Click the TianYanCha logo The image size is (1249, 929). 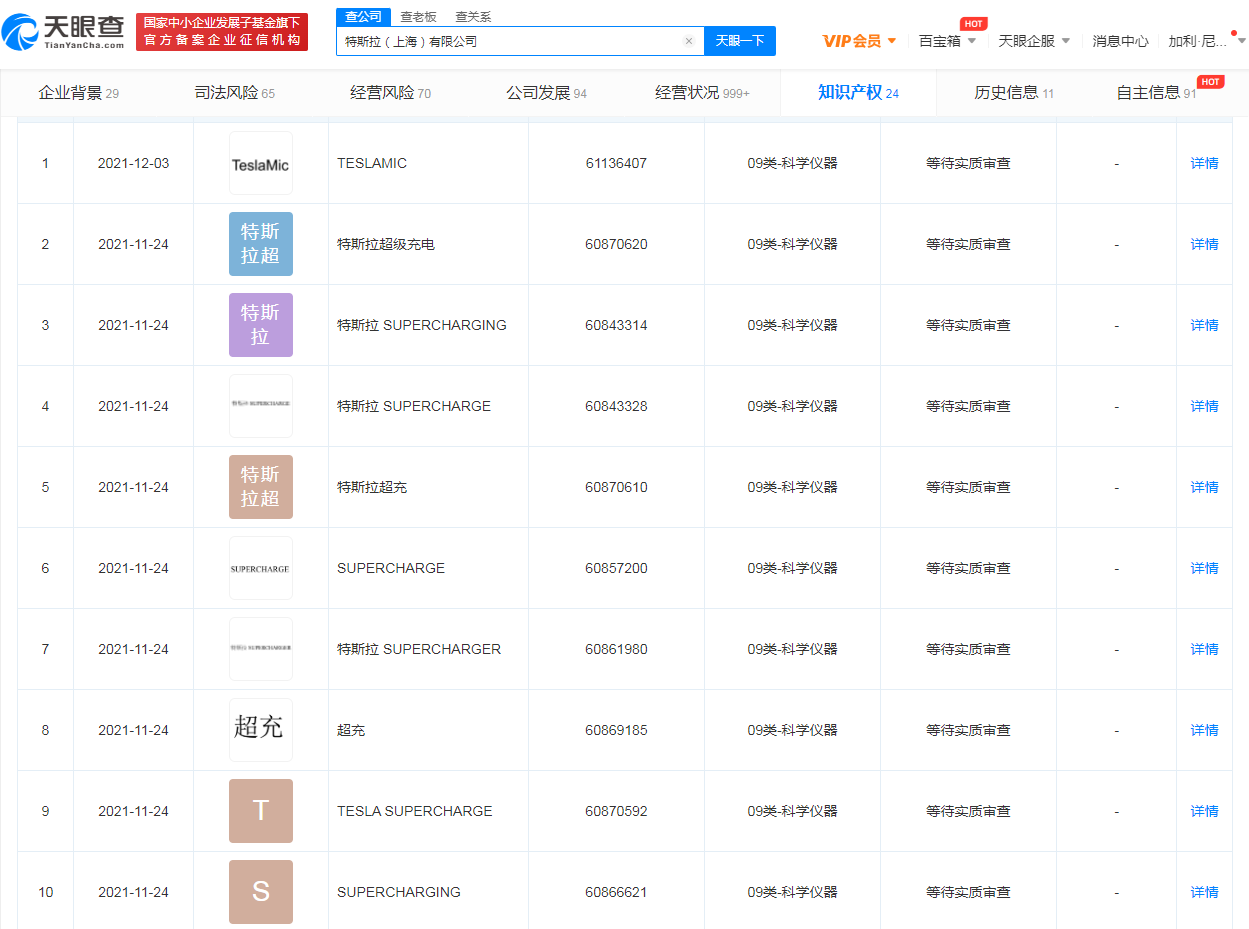point(63,32)
